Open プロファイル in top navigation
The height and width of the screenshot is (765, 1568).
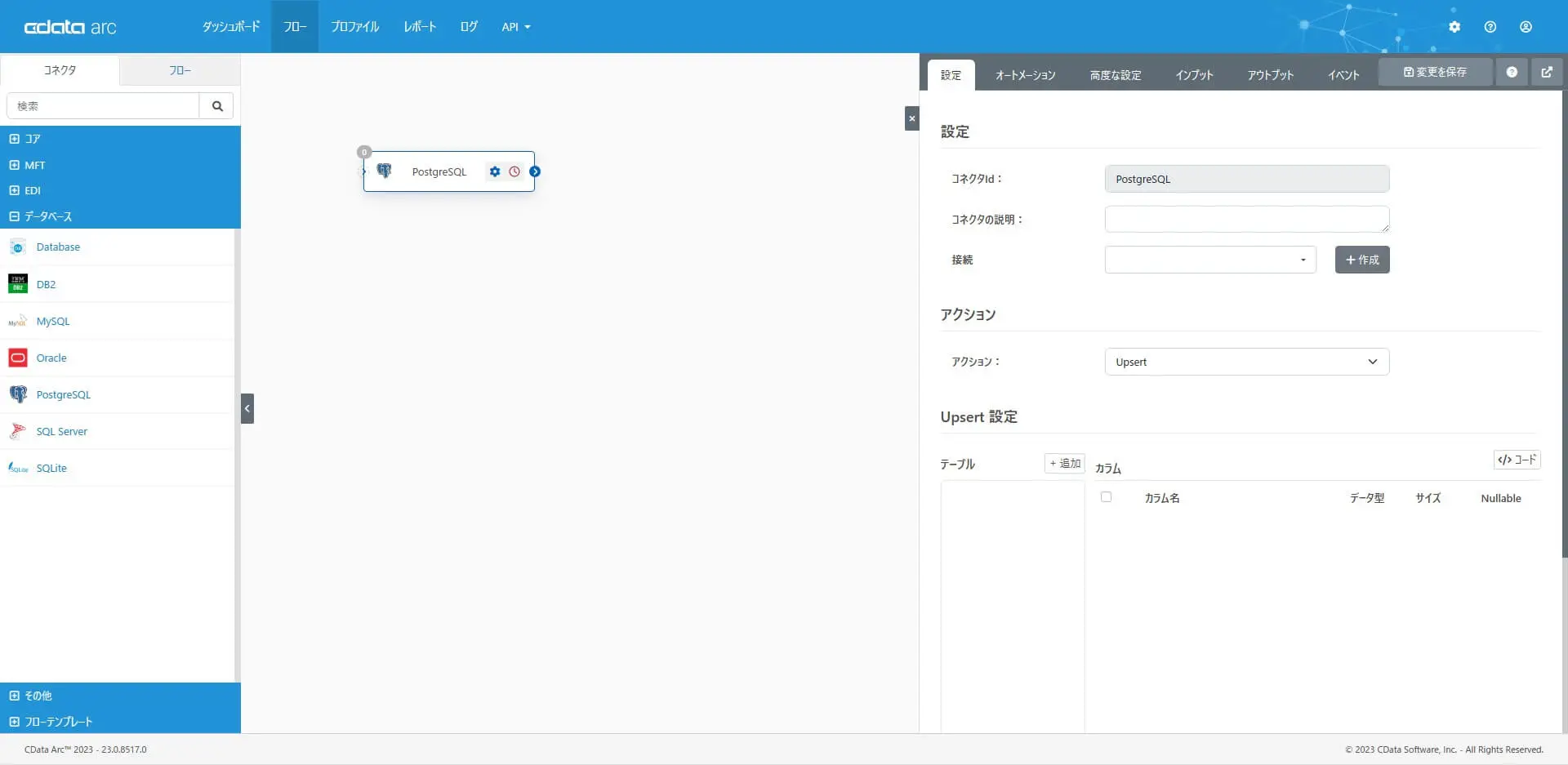[354, 27]
